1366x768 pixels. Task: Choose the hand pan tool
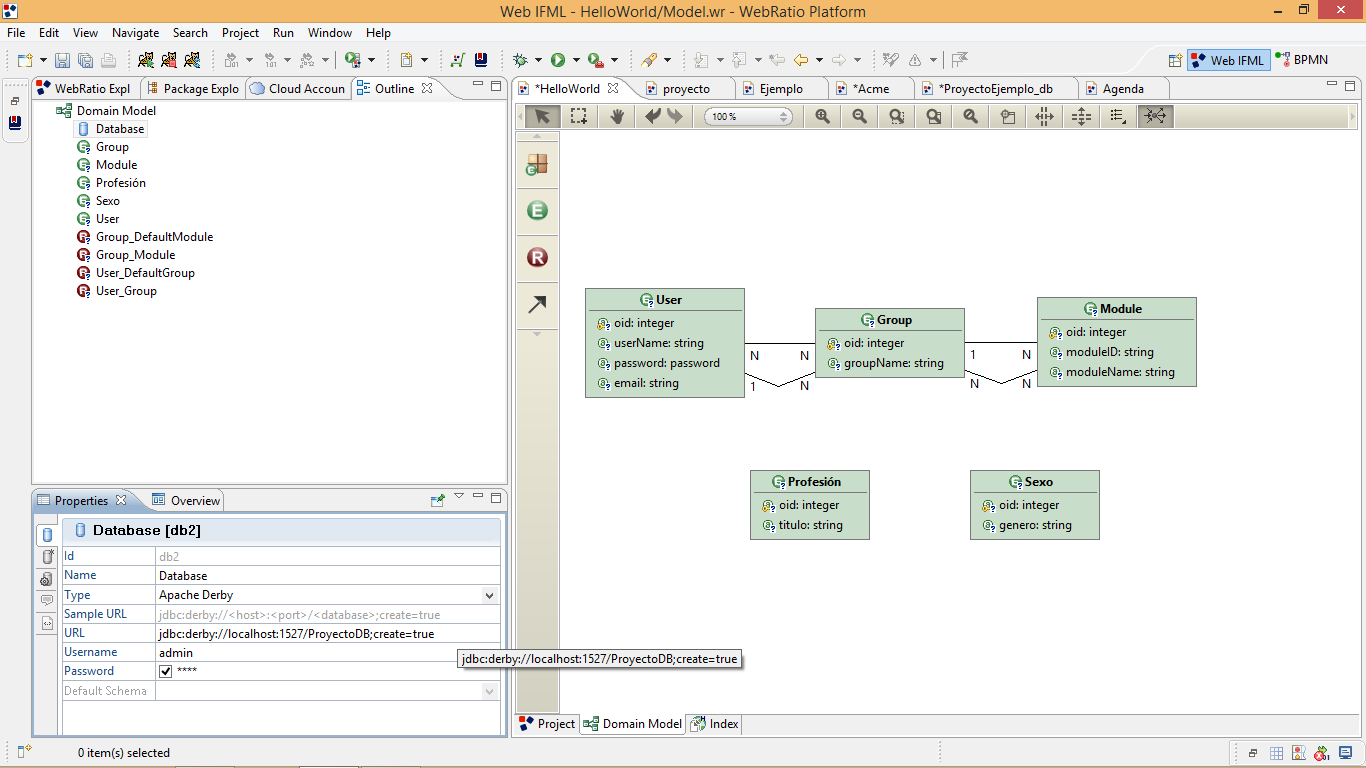pyautogui.click(x=617, y=116)
